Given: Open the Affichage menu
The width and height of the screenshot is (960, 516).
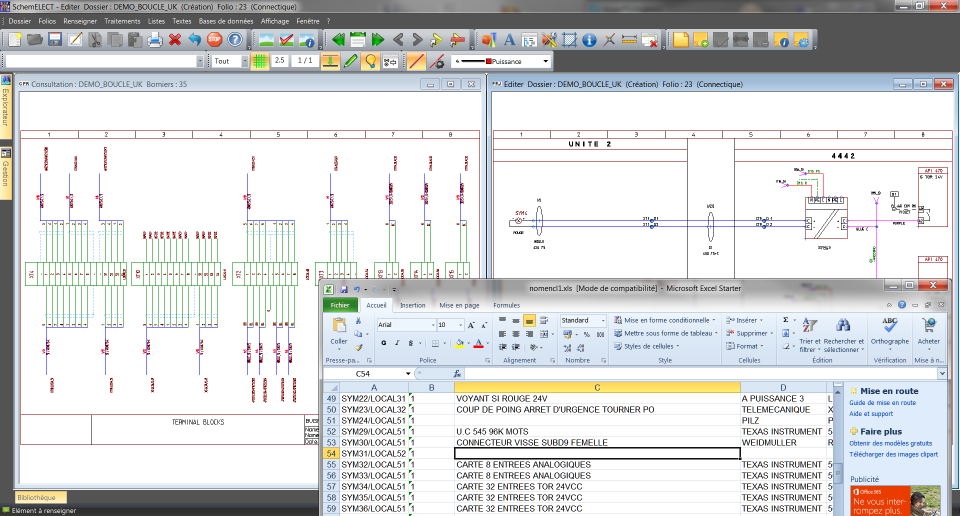Looking at the screenshot, I should click(x=275, y=21).
